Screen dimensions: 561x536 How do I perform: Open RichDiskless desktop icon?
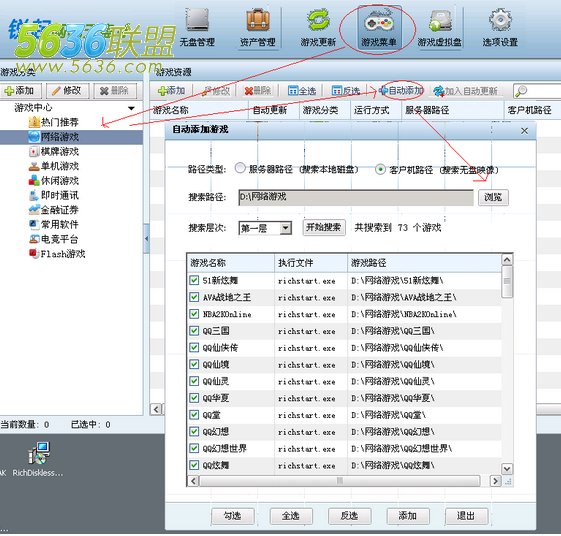pos(38,459)
